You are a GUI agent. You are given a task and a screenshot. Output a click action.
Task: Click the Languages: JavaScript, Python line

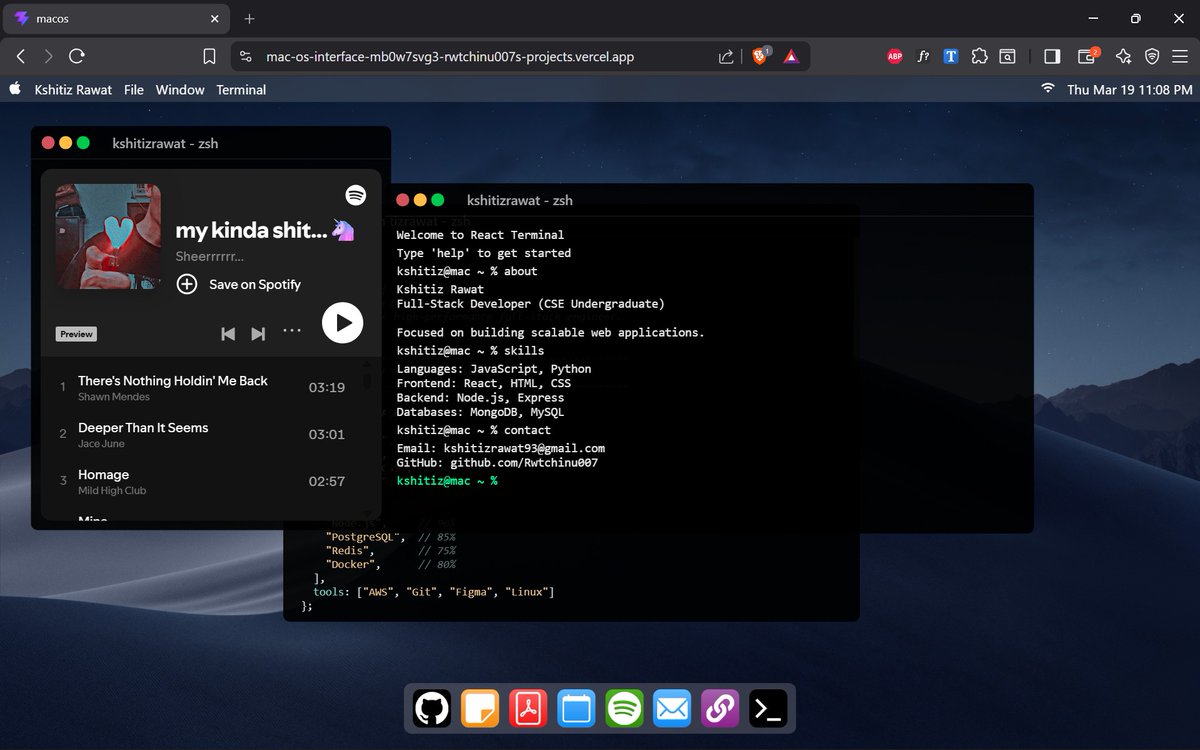coord(494,369)
